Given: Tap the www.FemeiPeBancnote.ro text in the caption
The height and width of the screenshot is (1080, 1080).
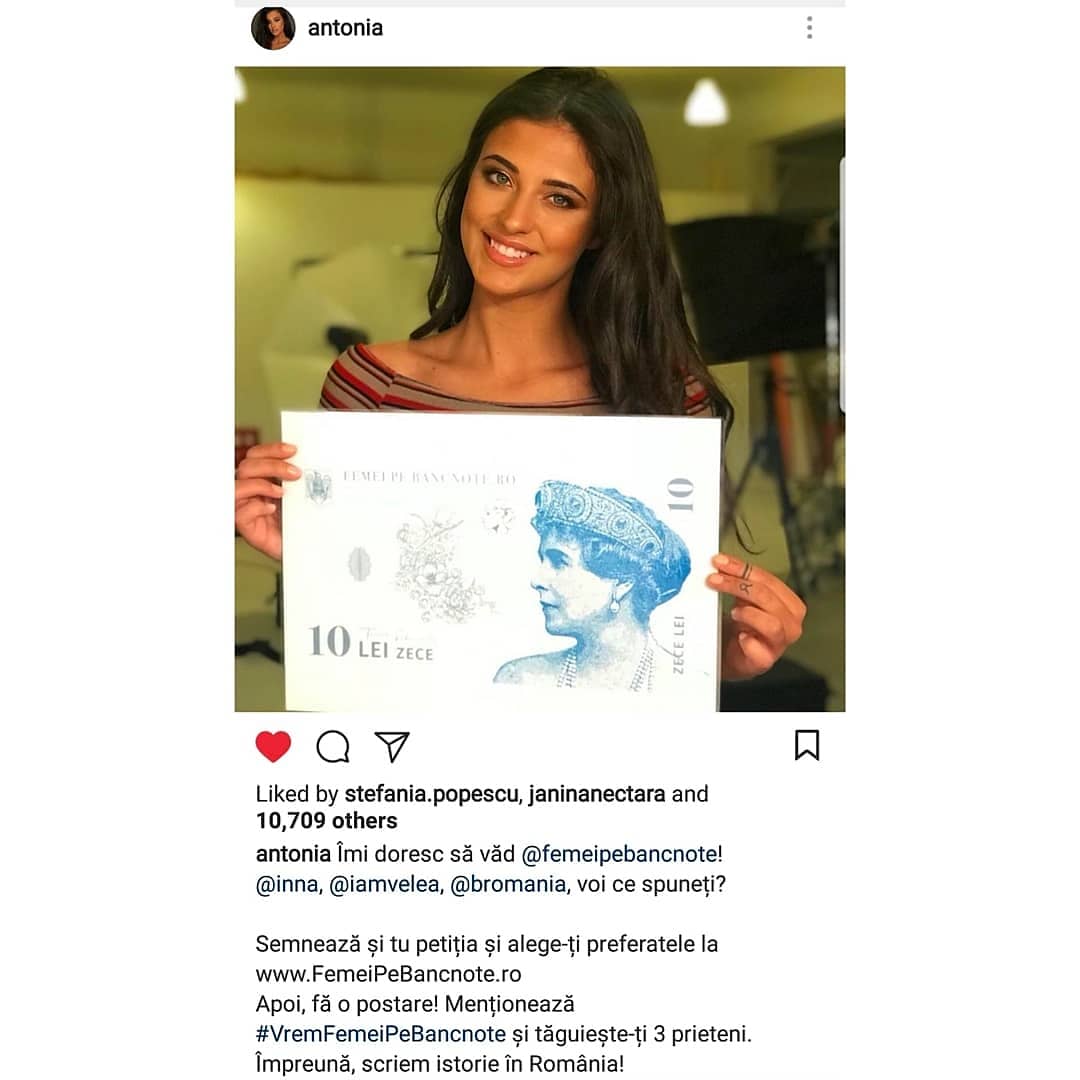Looking at the screenshot, I should click(x=388, y=974).
